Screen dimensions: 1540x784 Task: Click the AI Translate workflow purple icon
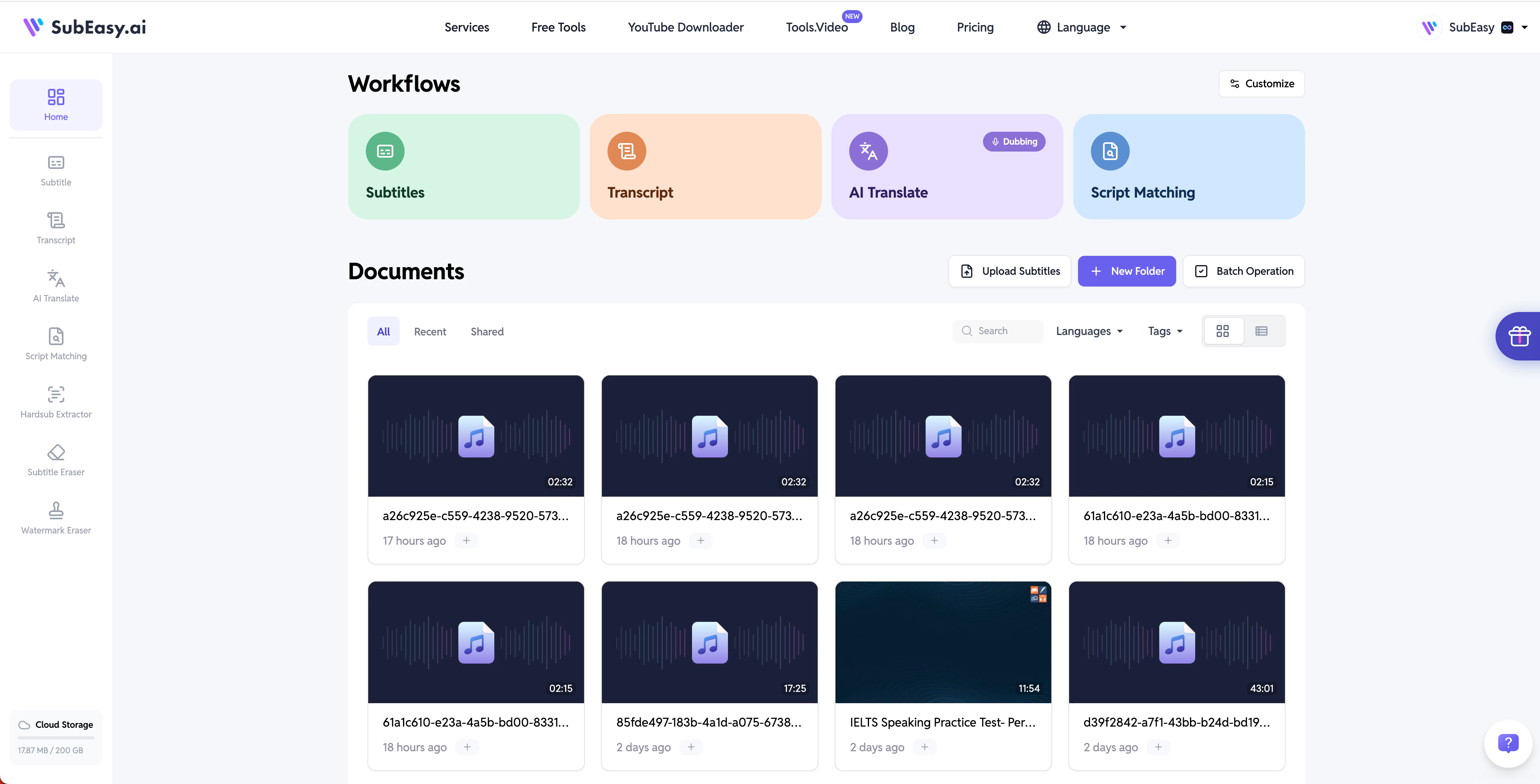click(868, 151)
